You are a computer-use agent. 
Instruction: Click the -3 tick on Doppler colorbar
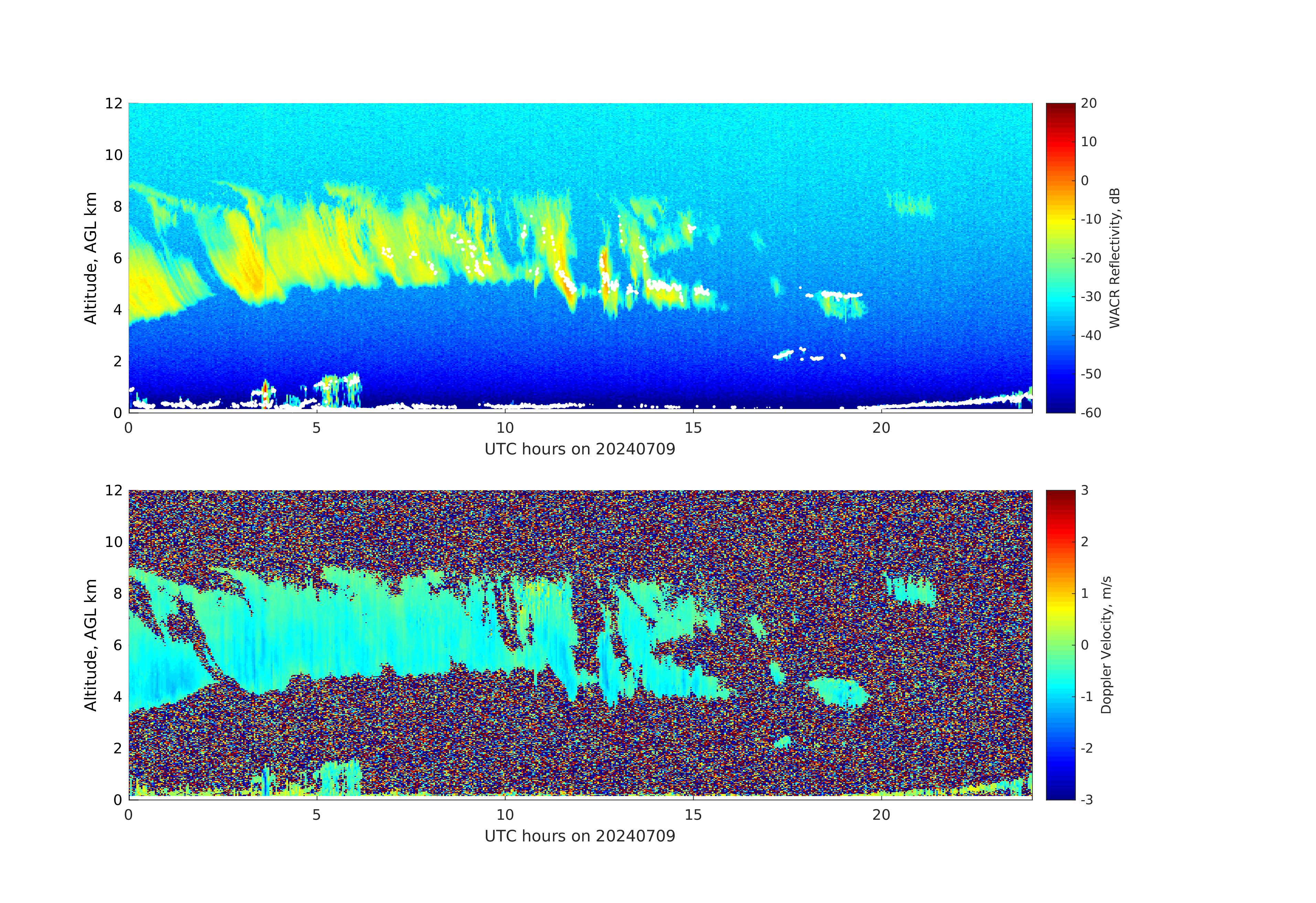pos(1087,799)
